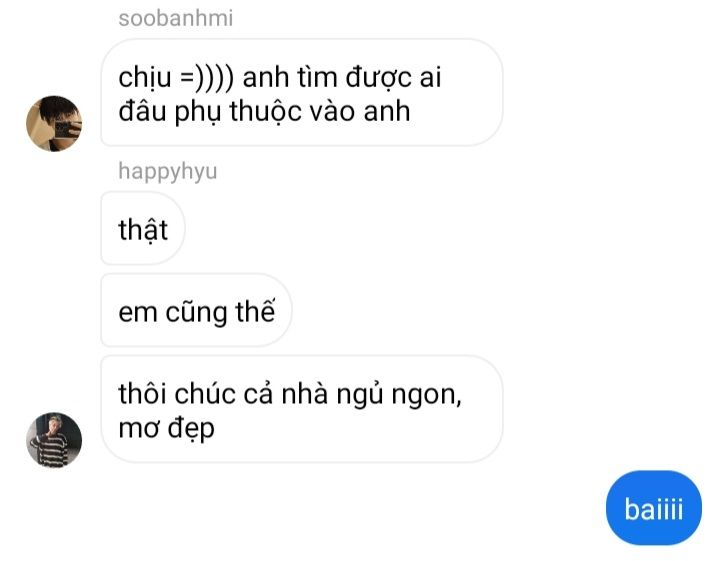Screen dimensions: 720x561
Task: Click the word 'thôi' starting the good-night message
Action: point(142,393)
